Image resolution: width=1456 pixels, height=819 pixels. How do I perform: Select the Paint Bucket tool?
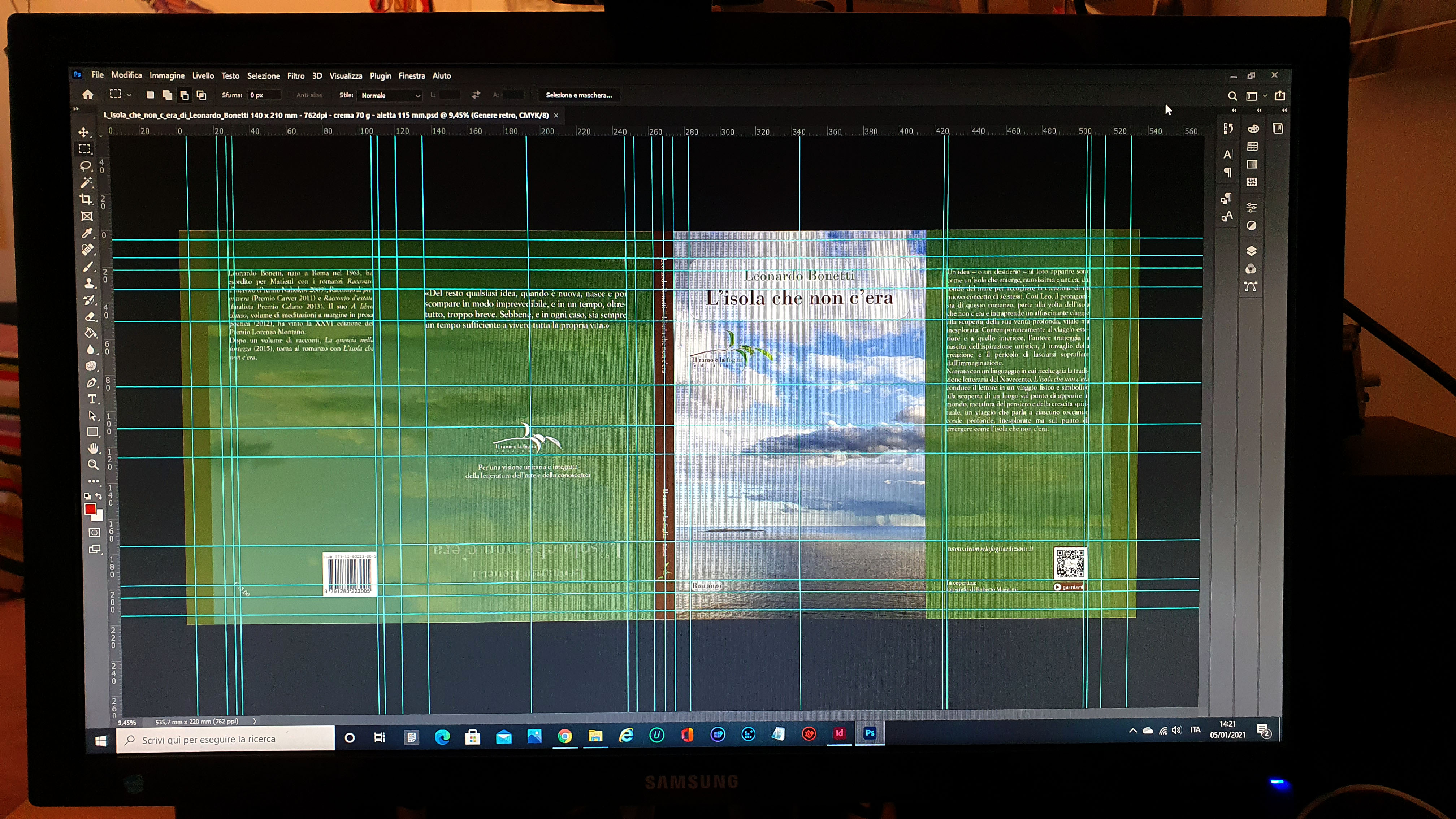coord(90,332)
